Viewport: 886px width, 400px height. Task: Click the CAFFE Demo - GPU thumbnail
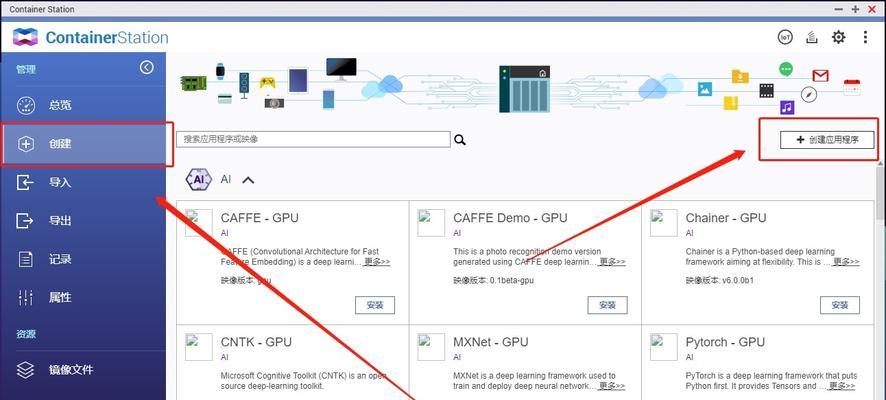431,223
